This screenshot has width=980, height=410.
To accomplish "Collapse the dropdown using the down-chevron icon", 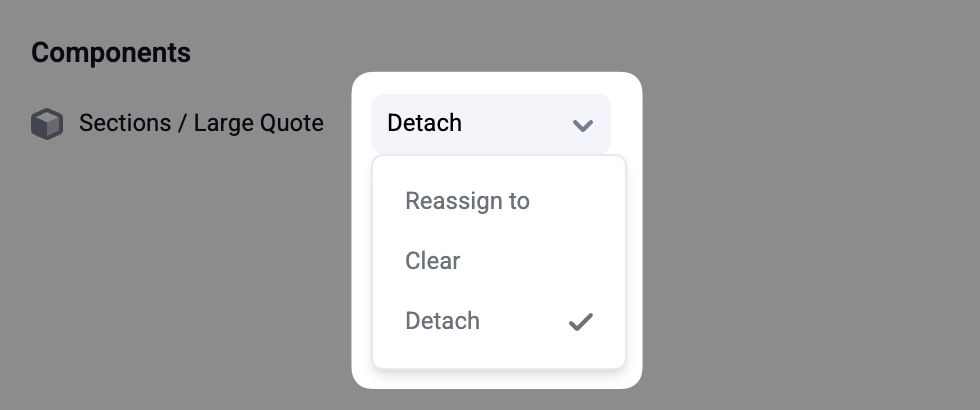I will point(583,125).
